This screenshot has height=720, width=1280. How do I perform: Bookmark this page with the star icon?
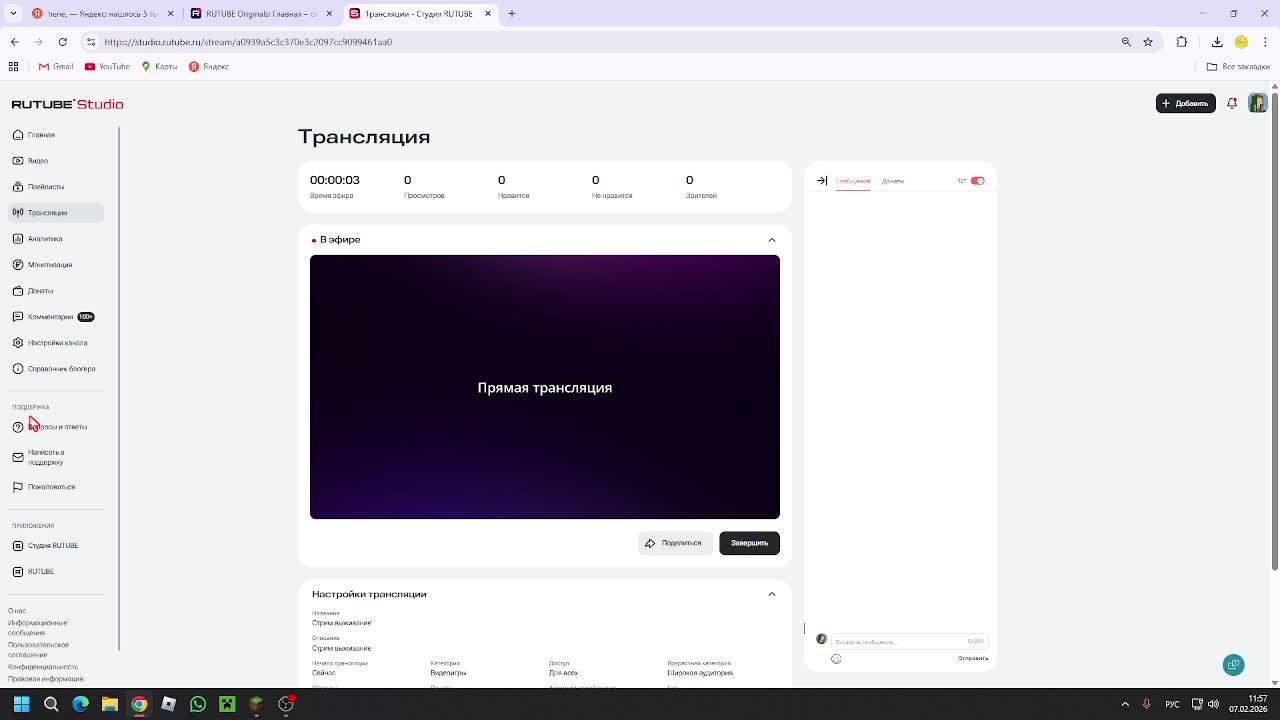[x=1148, y=42]
